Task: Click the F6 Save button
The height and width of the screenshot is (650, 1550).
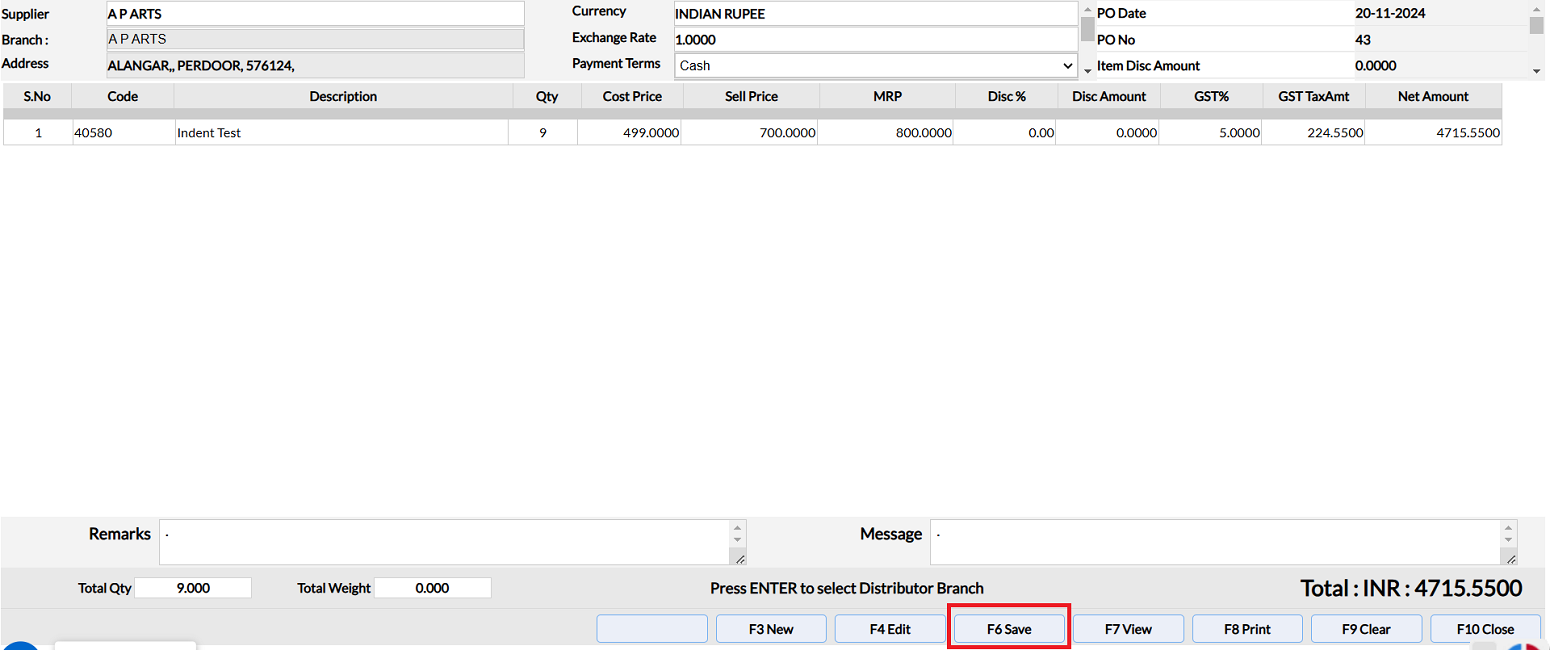Action: coord(1009,629)
